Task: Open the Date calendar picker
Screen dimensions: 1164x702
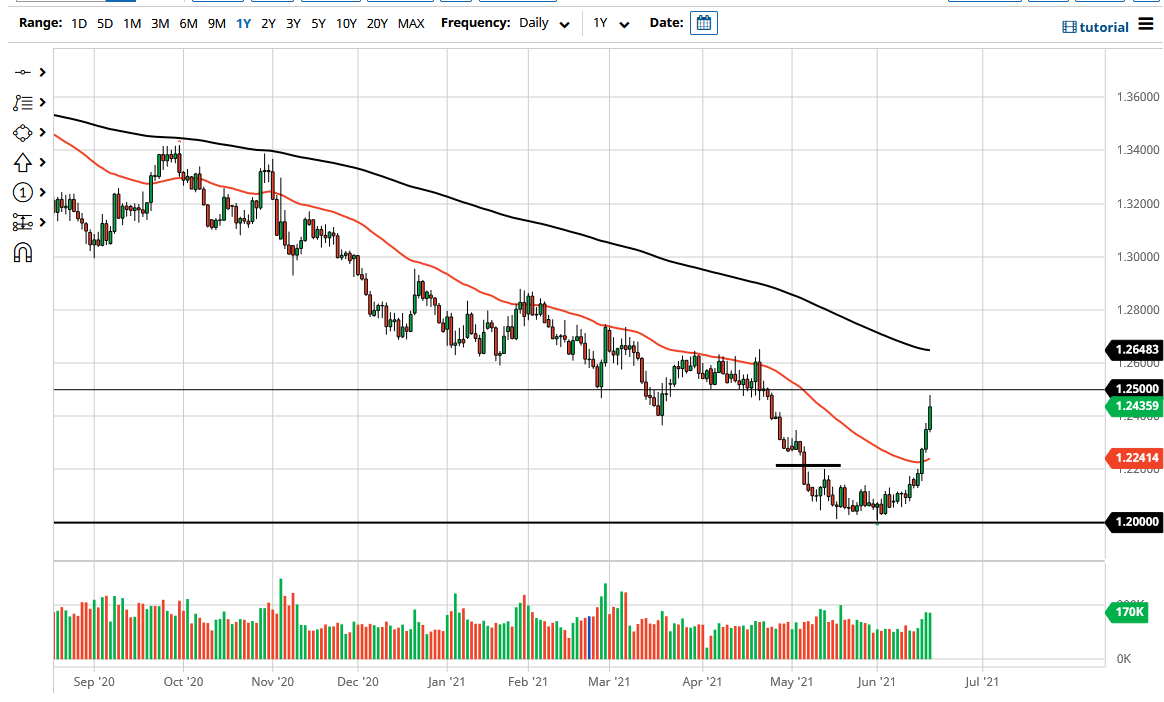Action: pyautogui.click(x=703, y=22)
